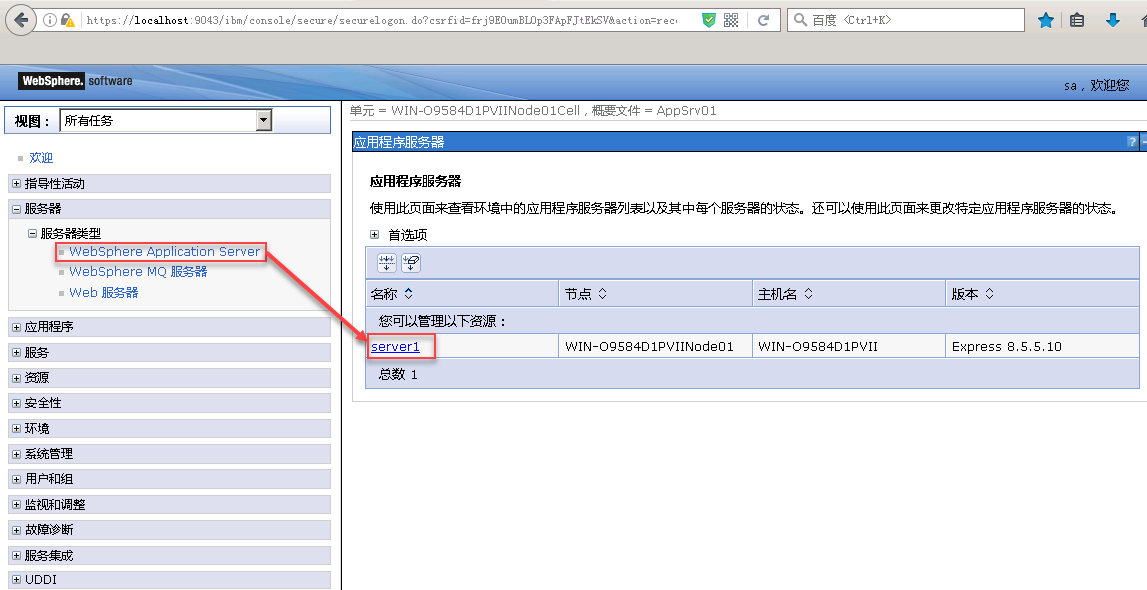Sort the table by the 主机名 column arrows
This screenshot has height=590, width=1147.
[808, 294]
